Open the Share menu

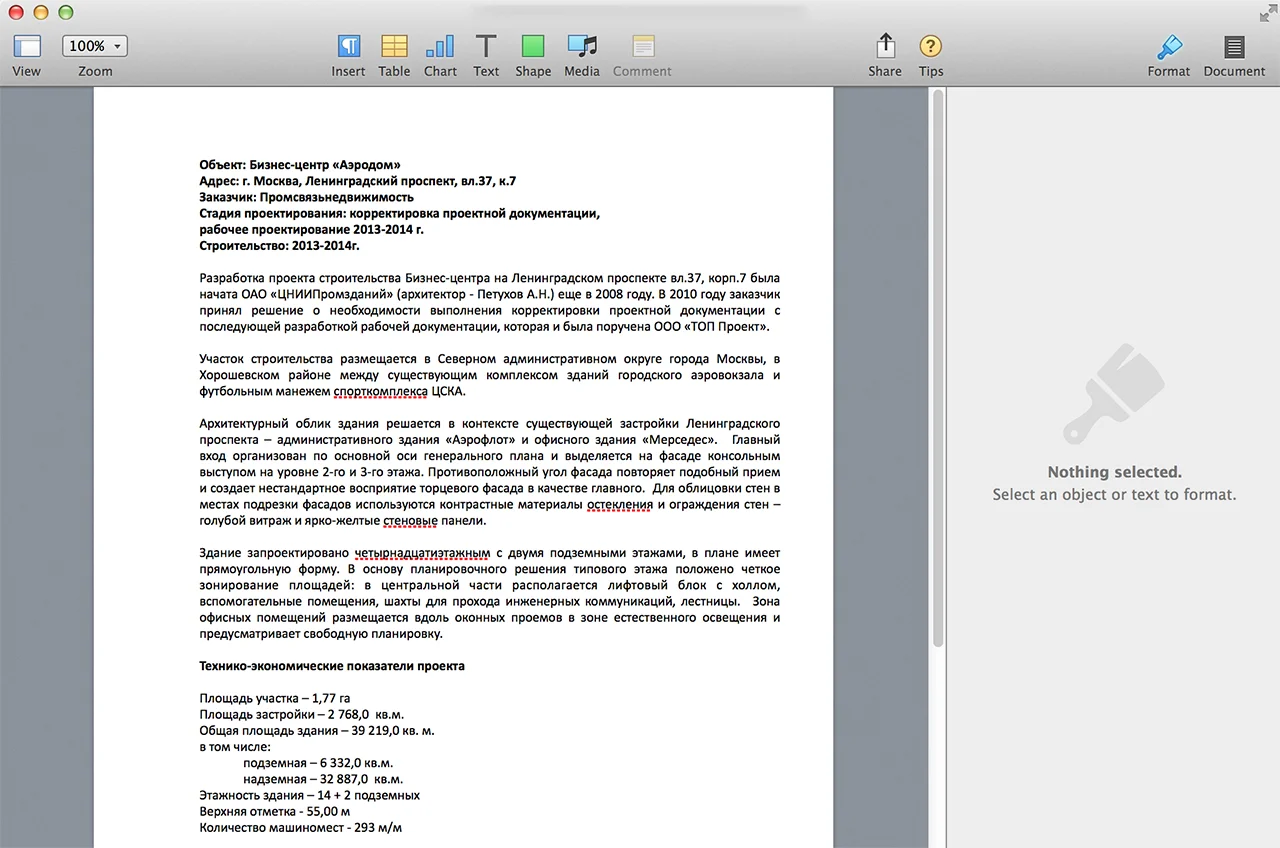(x=885, y=46)
